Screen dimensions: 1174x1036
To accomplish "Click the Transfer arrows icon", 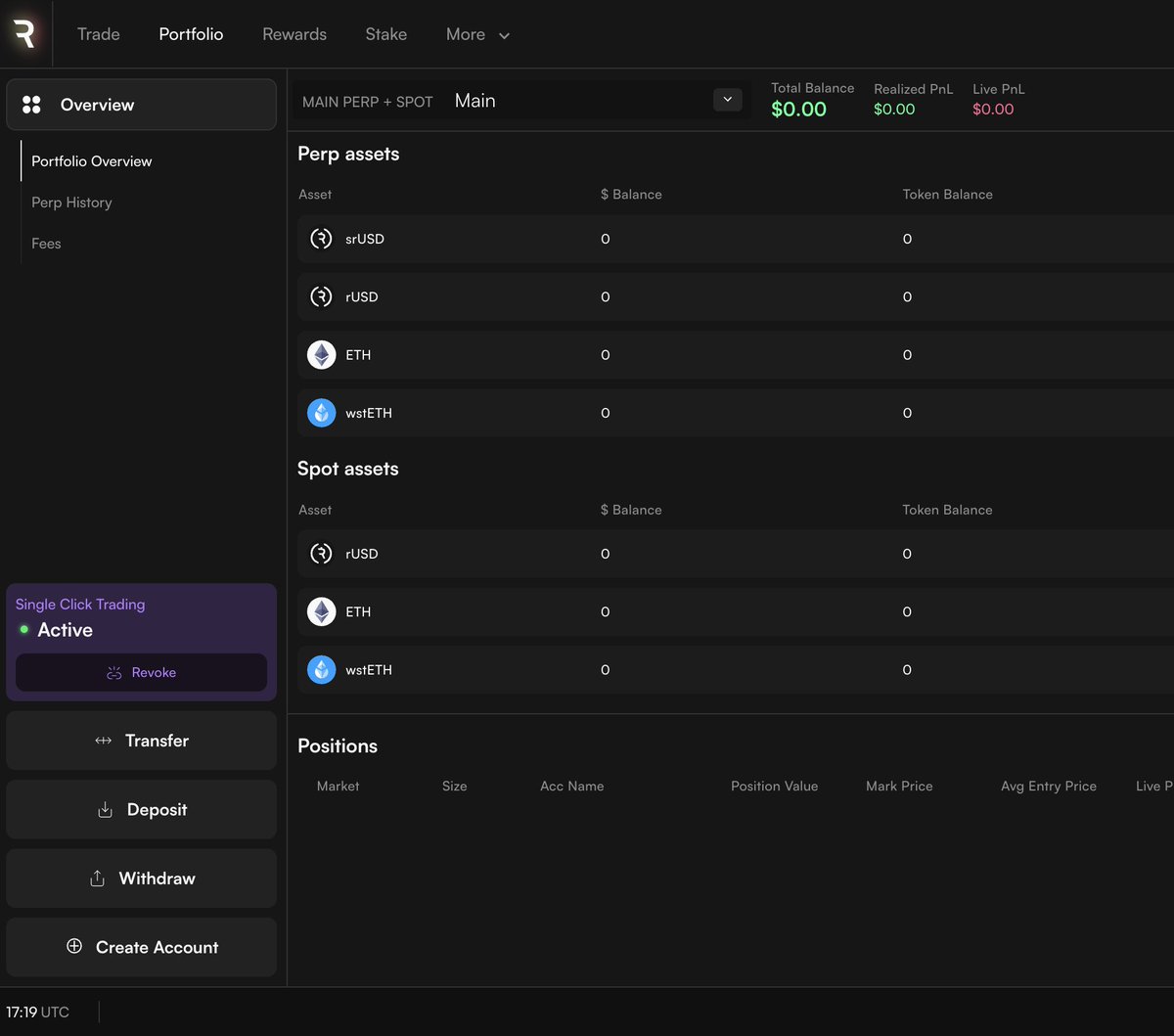I will (x=104, y=741).
